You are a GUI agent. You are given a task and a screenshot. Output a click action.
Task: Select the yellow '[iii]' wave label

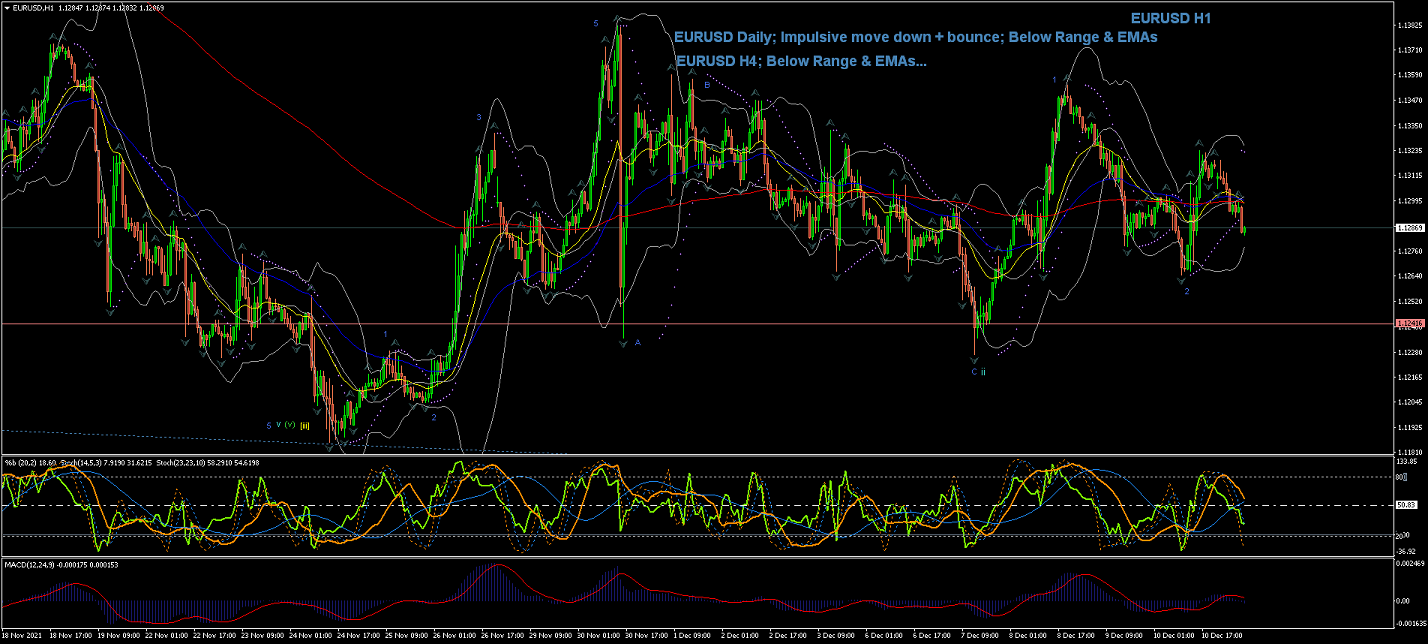click(304, 426)
